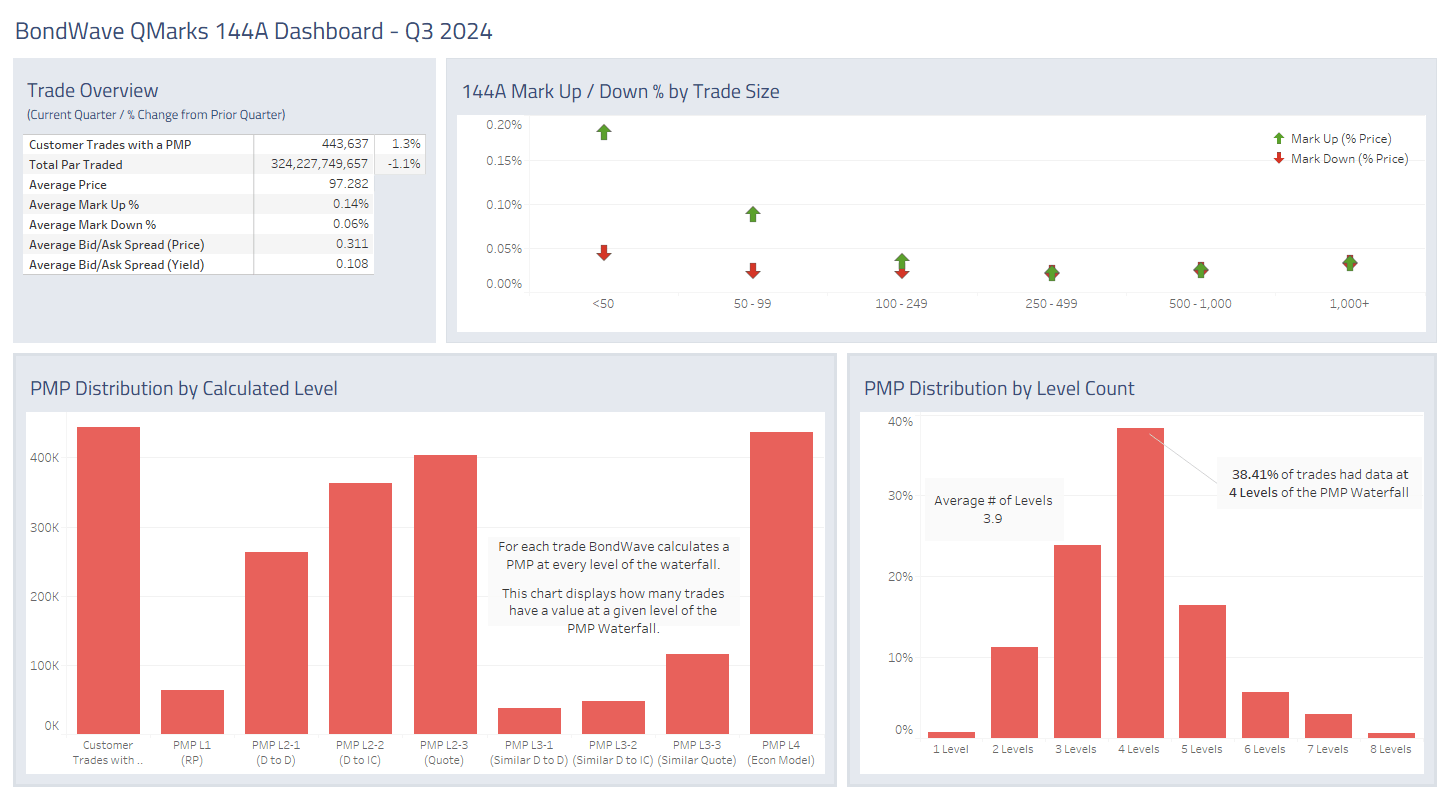Click the PMP L4 (Econ Model) bar
Viewport: 1450px width, 800px height.
tap(781, 583)
